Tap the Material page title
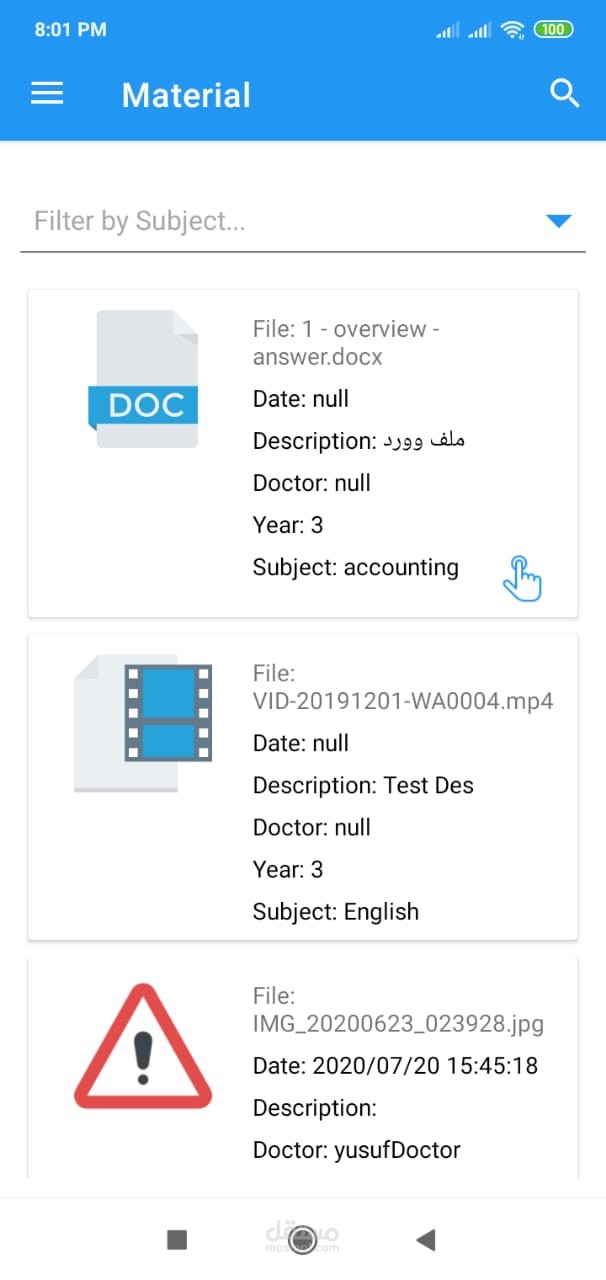Screen dimensions: 606x1280 pyautogui.click(x=186, y=95)
